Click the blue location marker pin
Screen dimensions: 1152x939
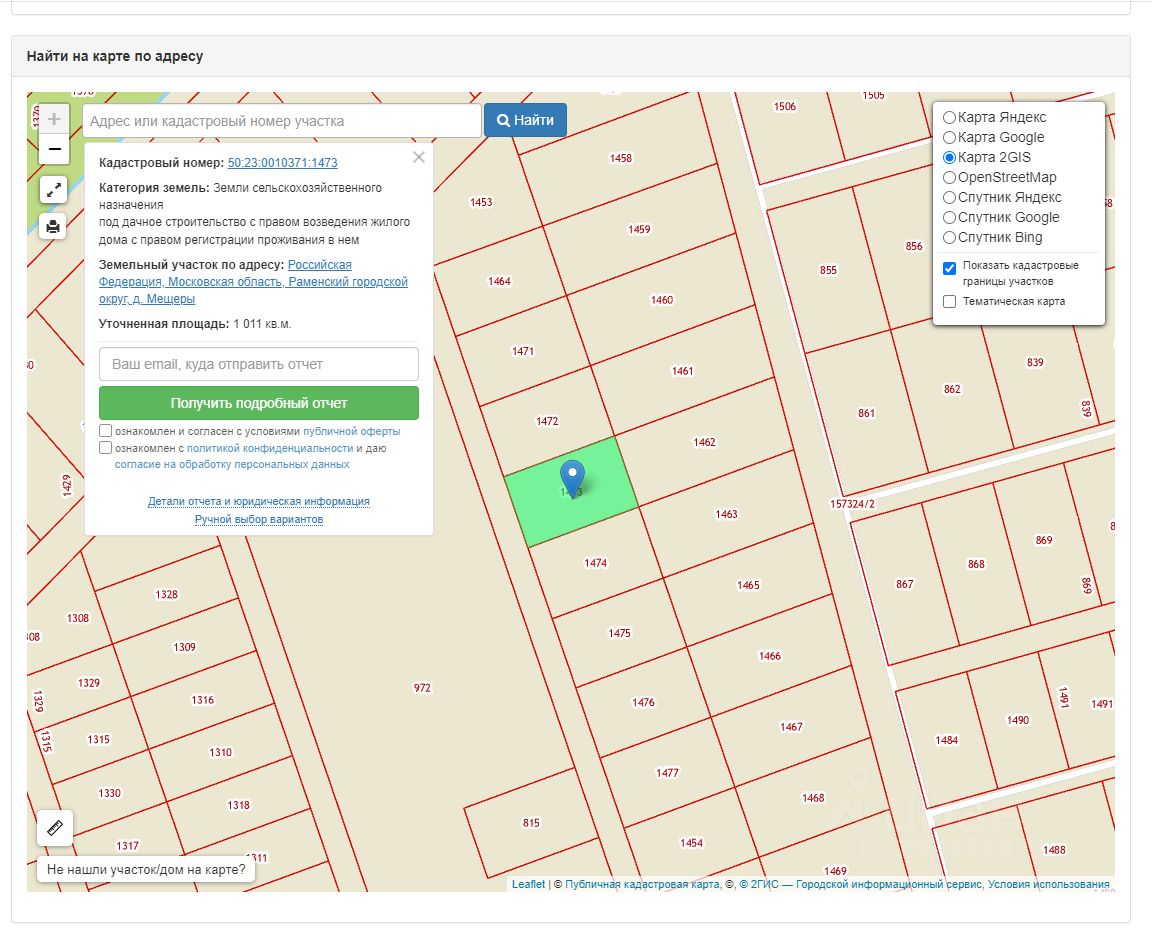click(x=572, y=478)
